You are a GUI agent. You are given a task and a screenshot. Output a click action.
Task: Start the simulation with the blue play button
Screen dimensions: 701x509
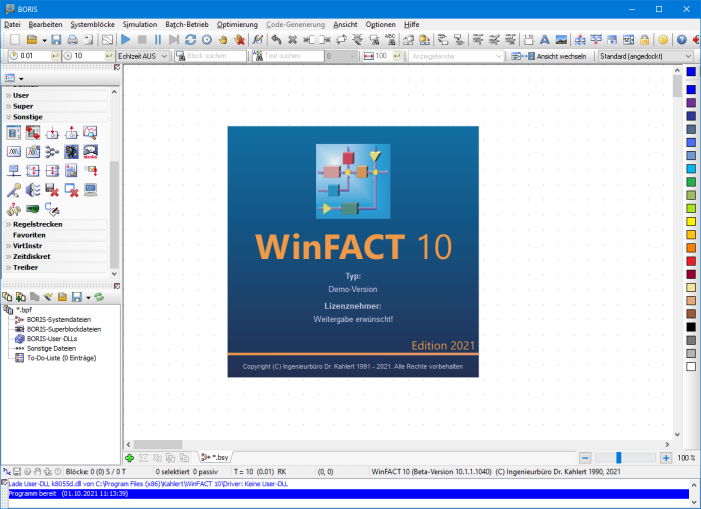126,40
